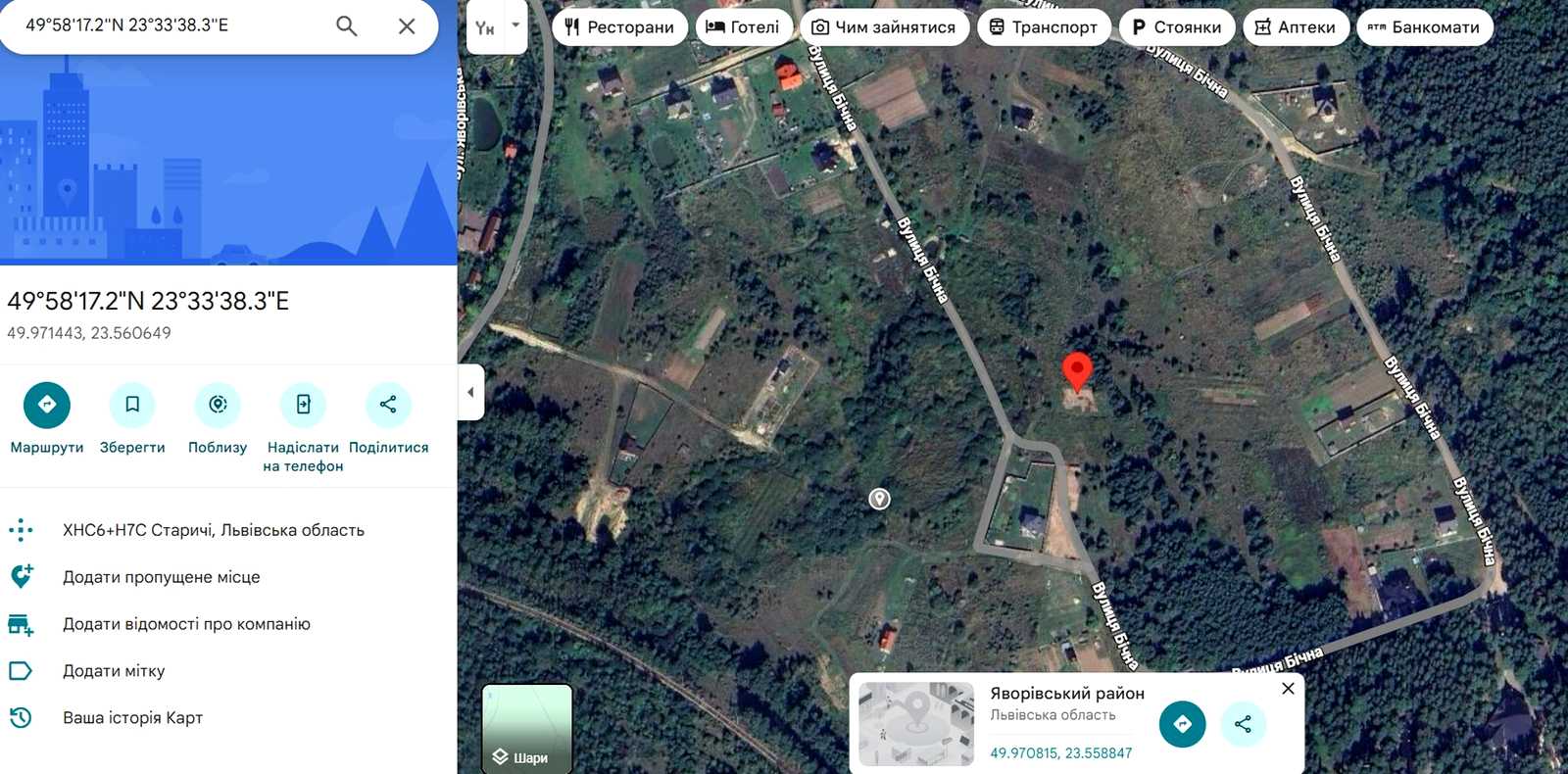Click the Яворівський район title
This screenshot has height=774, width=1568.
[1067, 693]
